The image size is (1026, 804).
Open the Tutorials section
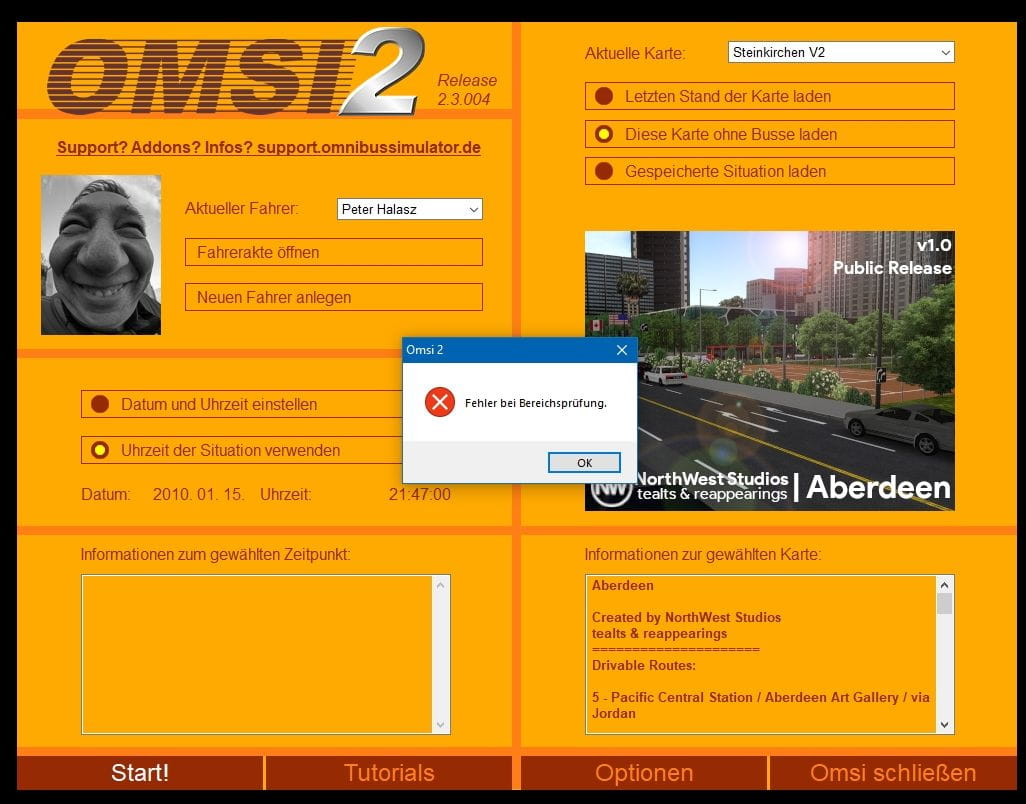389,773
